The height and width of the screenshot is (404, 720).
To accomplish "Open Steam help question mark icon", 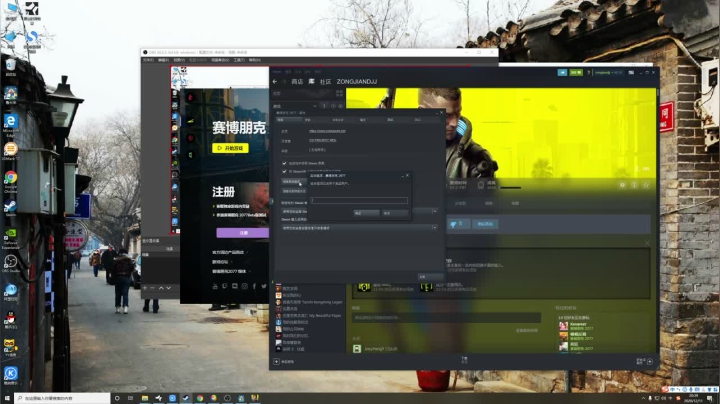I will (589, 73).
